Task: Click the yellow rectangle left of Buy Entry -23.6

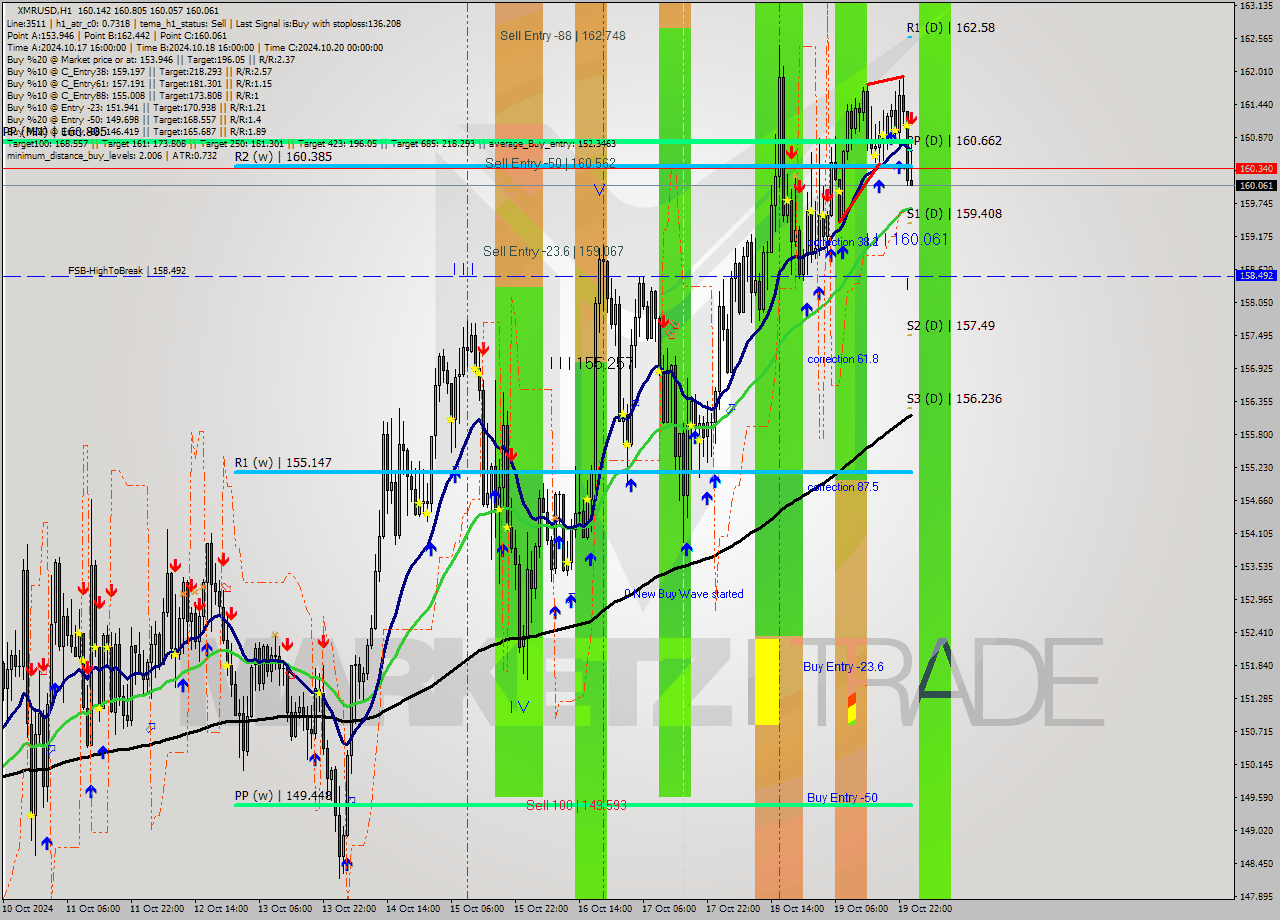Action: click(767, 681)
